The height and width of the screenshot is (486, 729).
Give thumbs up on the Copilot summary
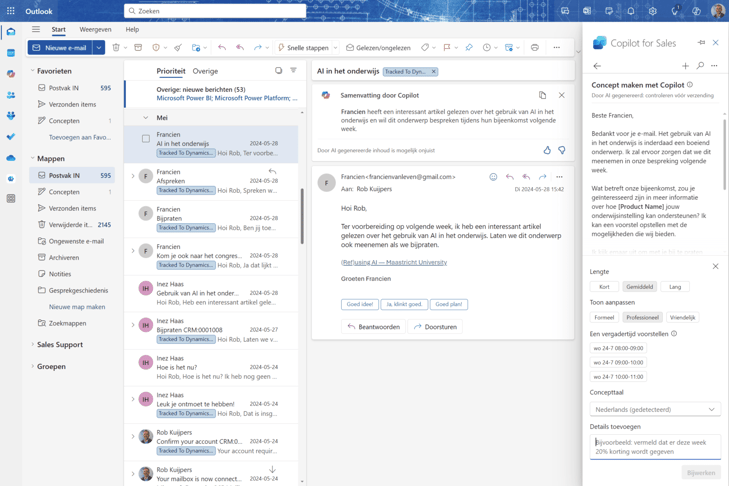547,150
